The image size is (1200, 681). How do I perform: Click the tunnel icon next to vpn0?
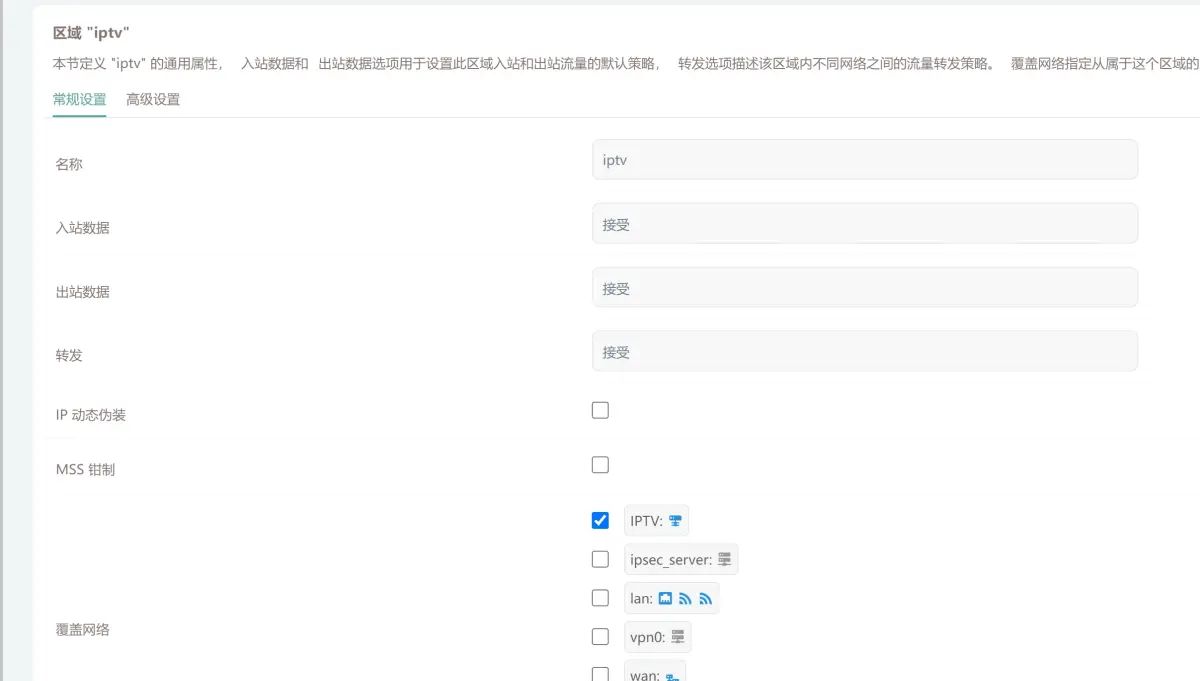677,634
